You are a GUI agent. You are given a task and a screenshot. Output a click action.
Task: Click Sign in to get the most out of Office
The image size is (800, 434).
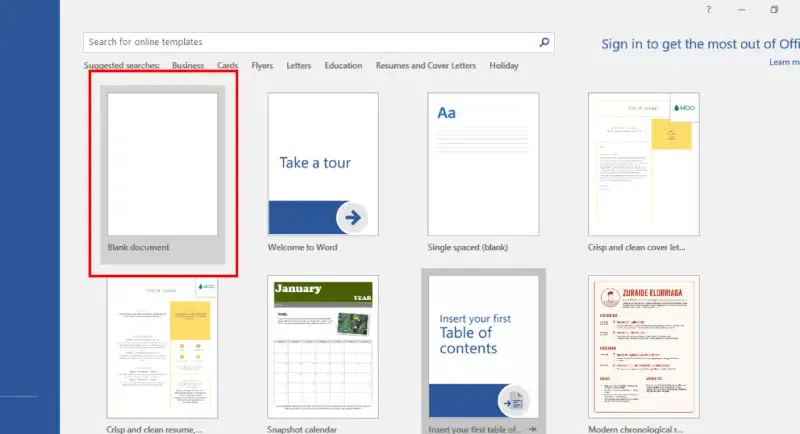700,44
